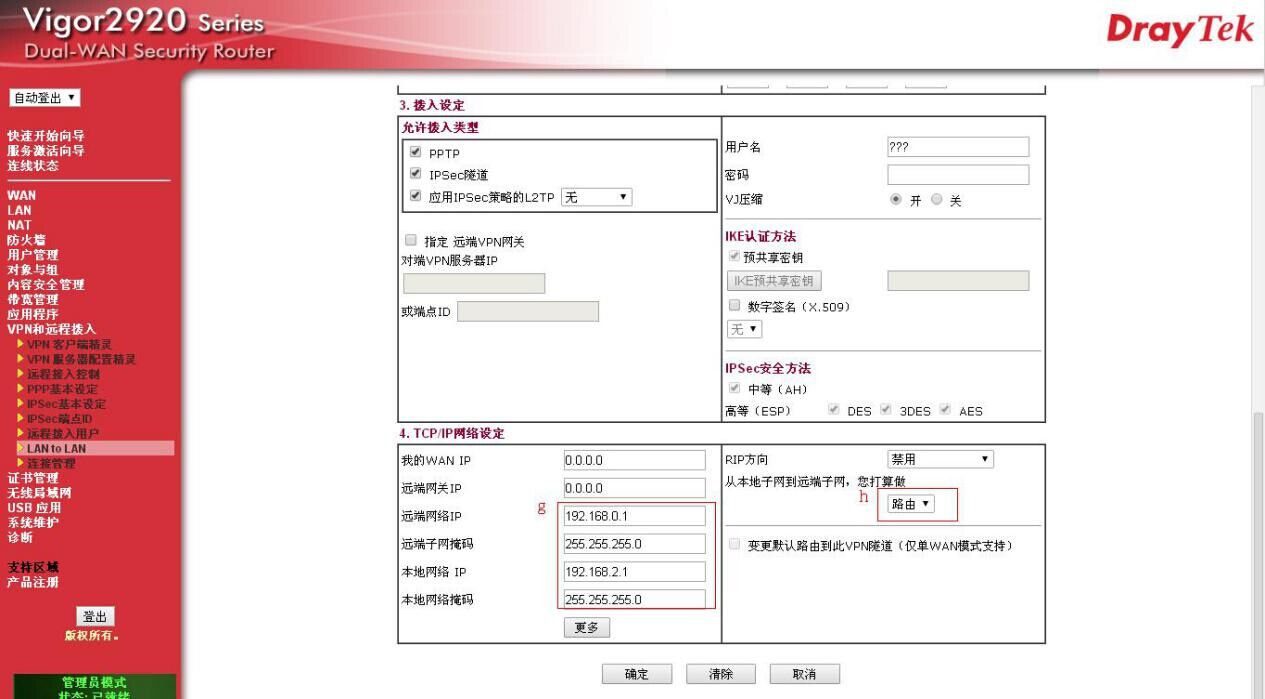Focus the 用户名 input field

pos(958,147)
